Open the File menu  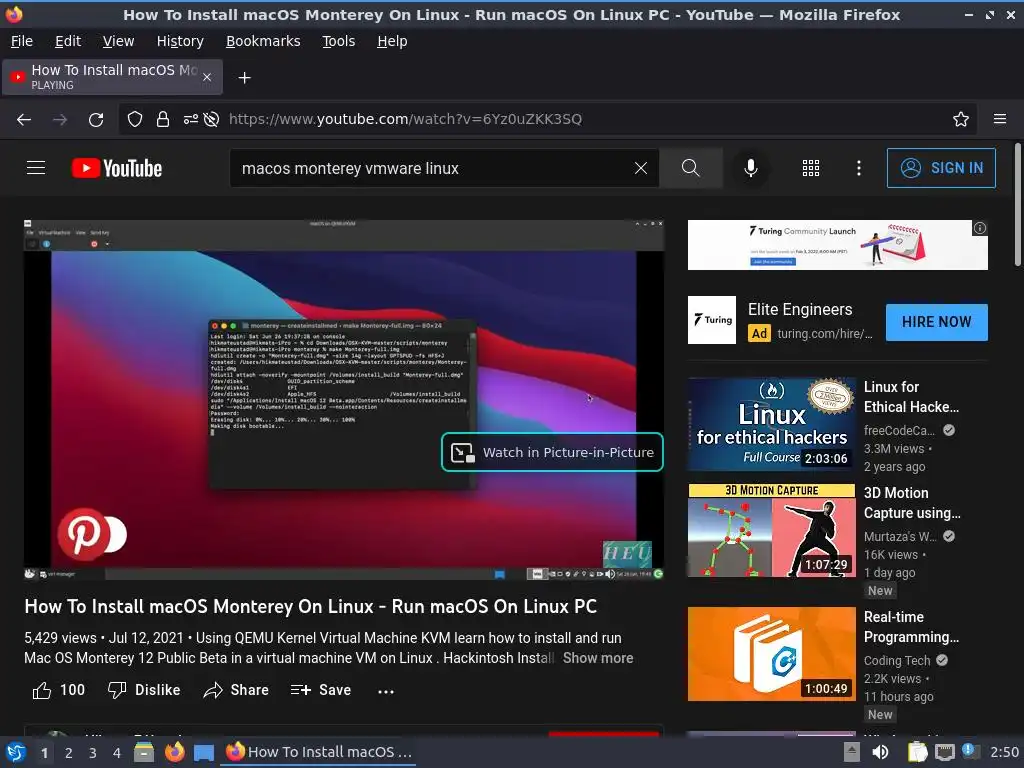tap(22, 41)
